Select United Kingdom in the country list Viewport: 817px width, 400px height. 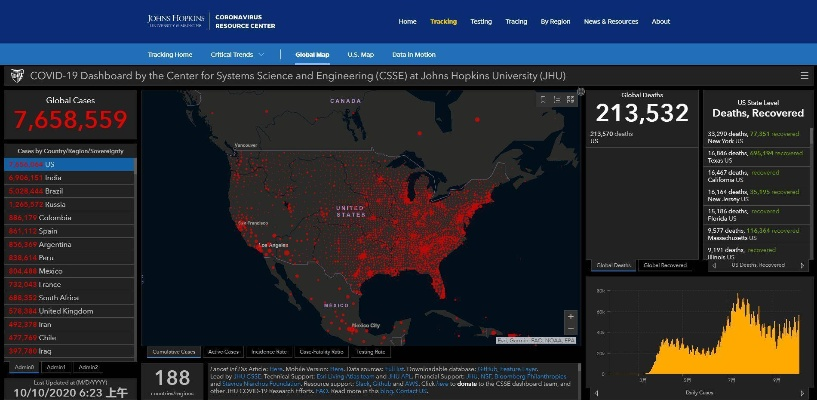(69, 311)
